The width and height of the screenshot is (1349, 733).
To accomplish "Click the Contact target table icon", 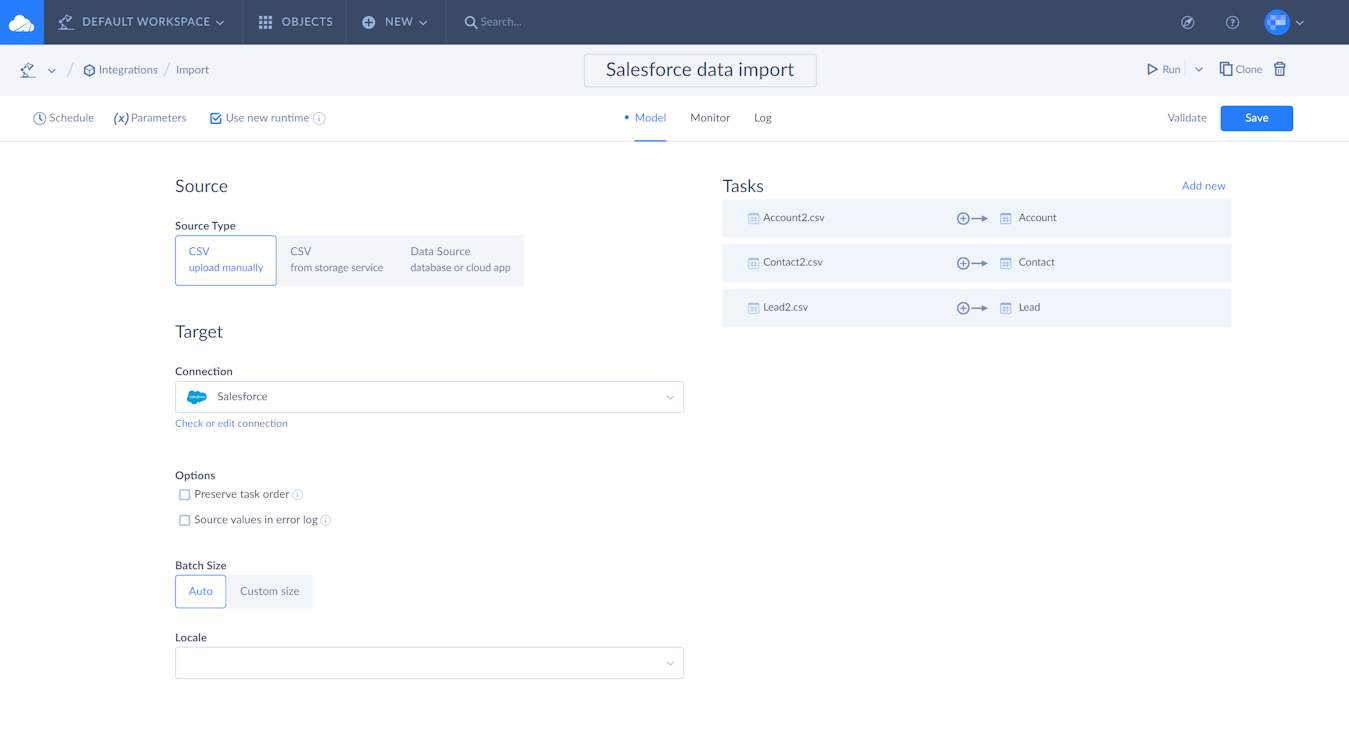I will coord(1006,263).
